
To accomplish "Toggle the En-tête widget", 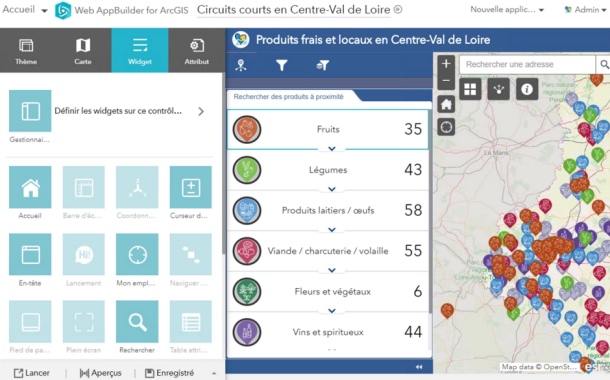I will (30, 254).
